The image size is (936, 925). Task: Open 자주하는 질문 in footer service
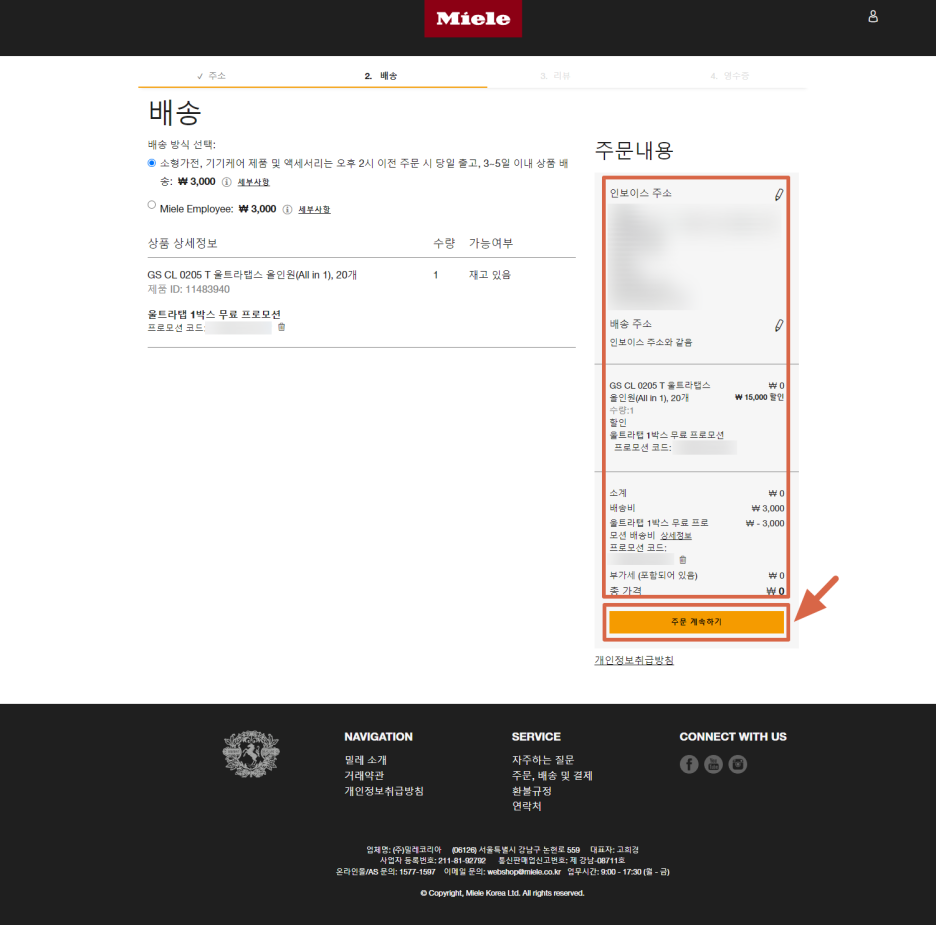click(x=543, y=760)
